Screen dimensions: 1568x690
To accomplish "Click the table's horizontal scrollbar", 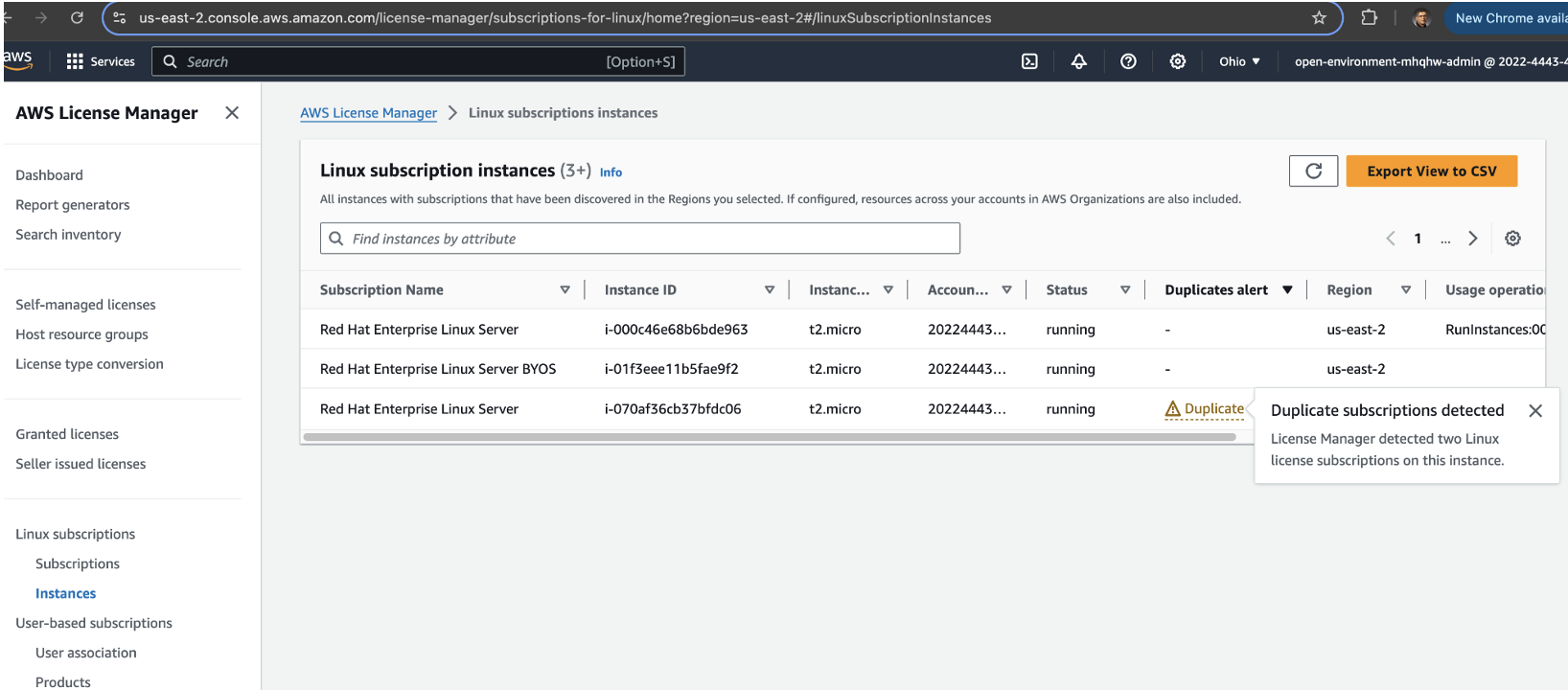I will pos(769,437).
